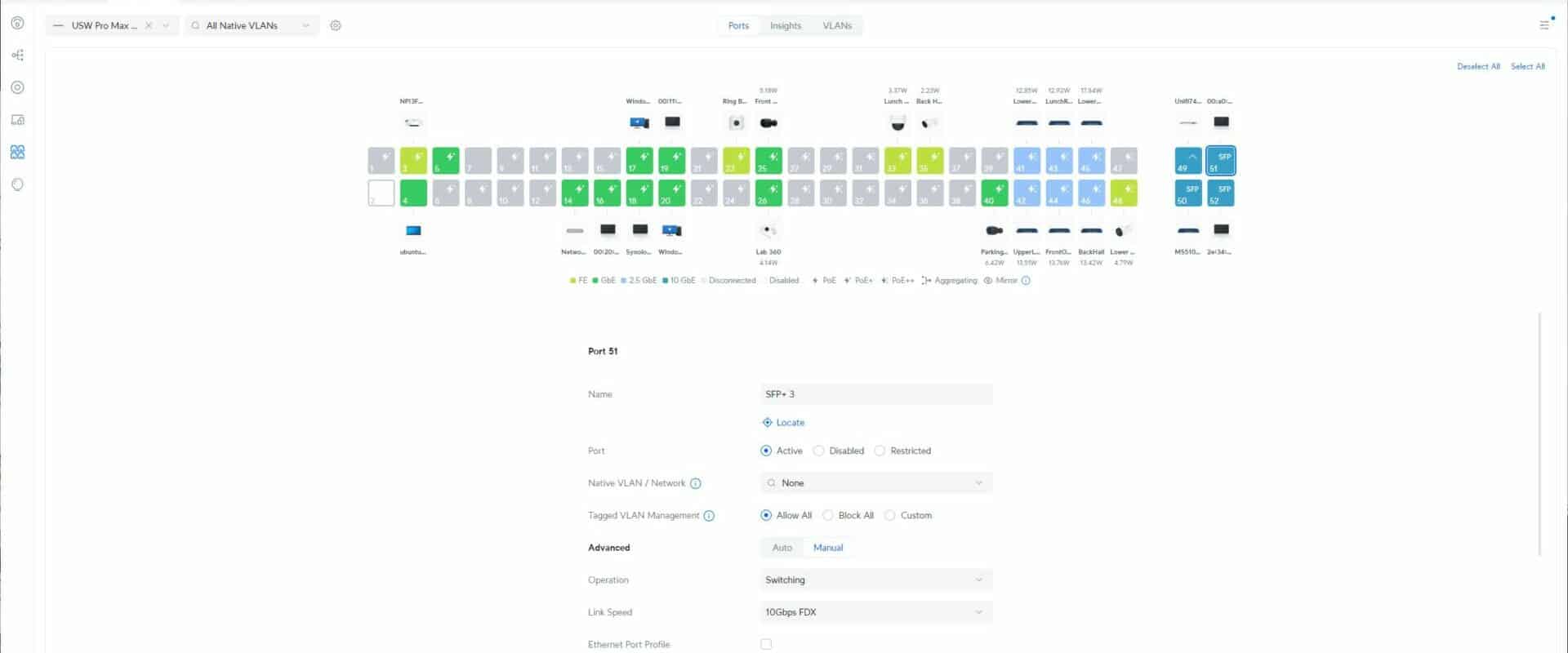Edit the port Name field SFP+ 3

876,394
